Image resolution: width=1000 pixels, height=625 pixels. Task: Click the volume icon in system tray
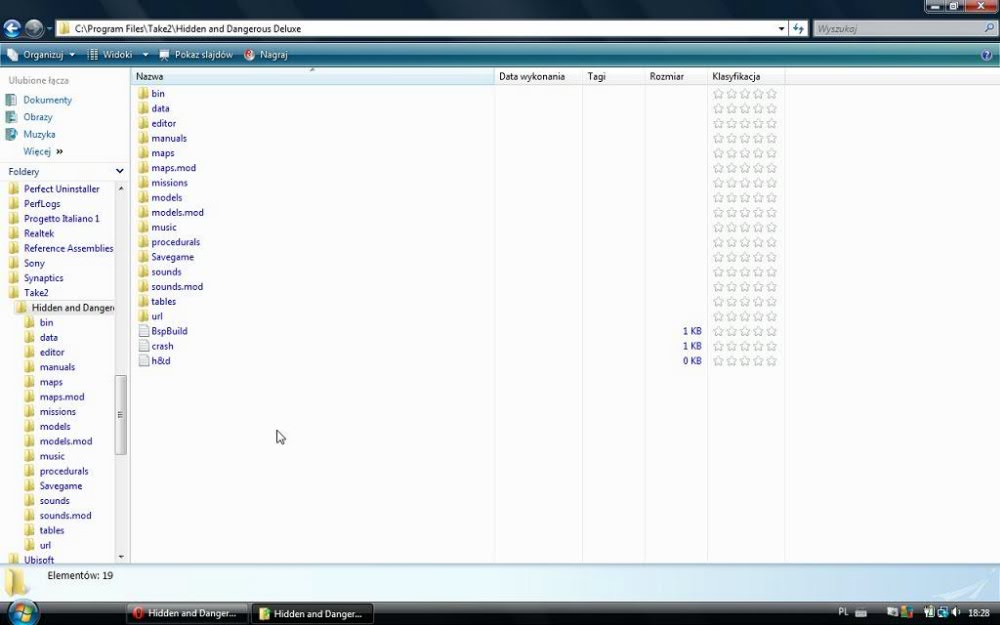[x=956, y=612]
